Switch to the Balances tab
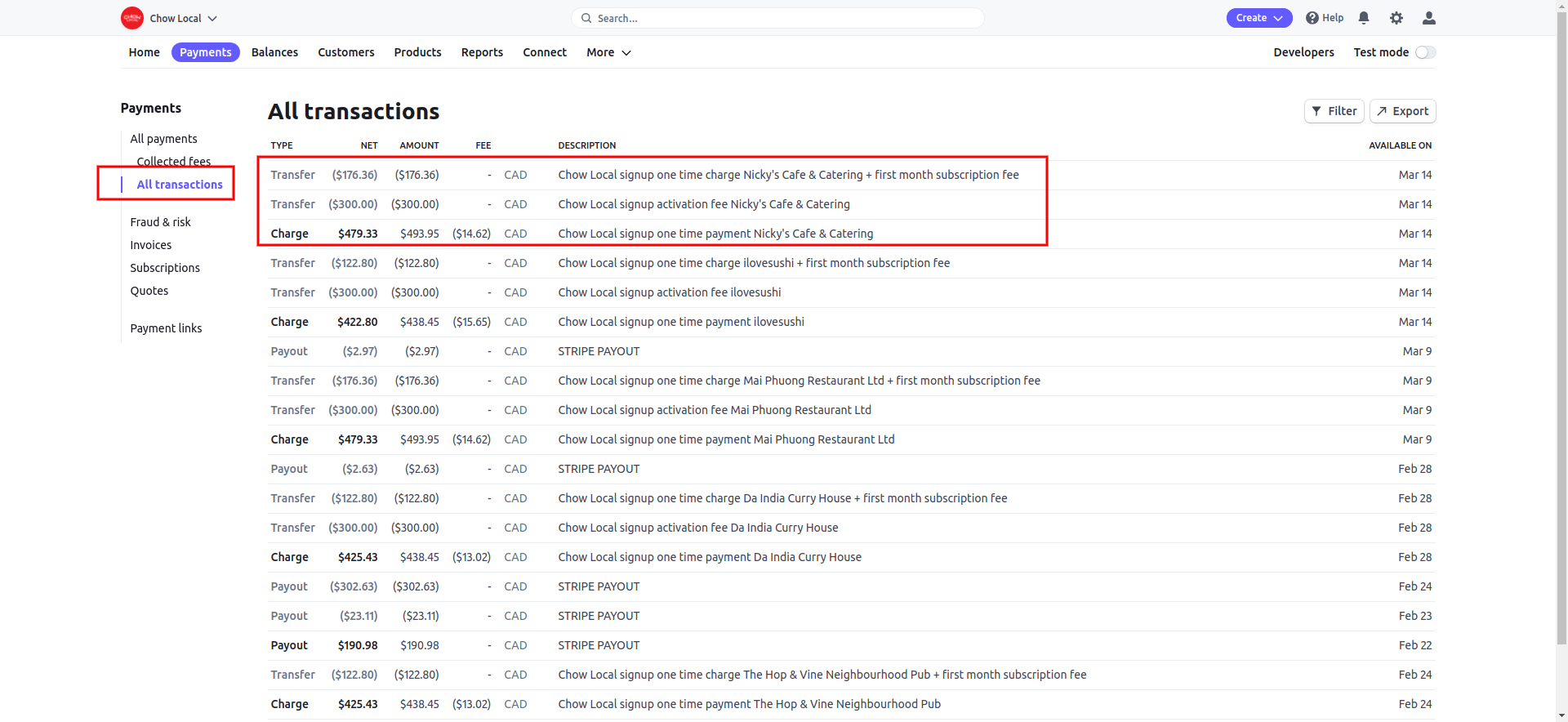1568x722 pixels. (x=274, y=52)
